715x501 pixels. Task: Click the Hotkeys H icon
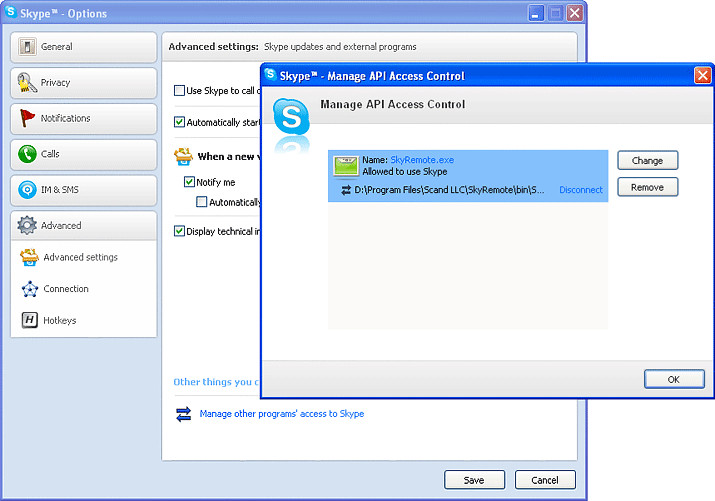[30, 320]
